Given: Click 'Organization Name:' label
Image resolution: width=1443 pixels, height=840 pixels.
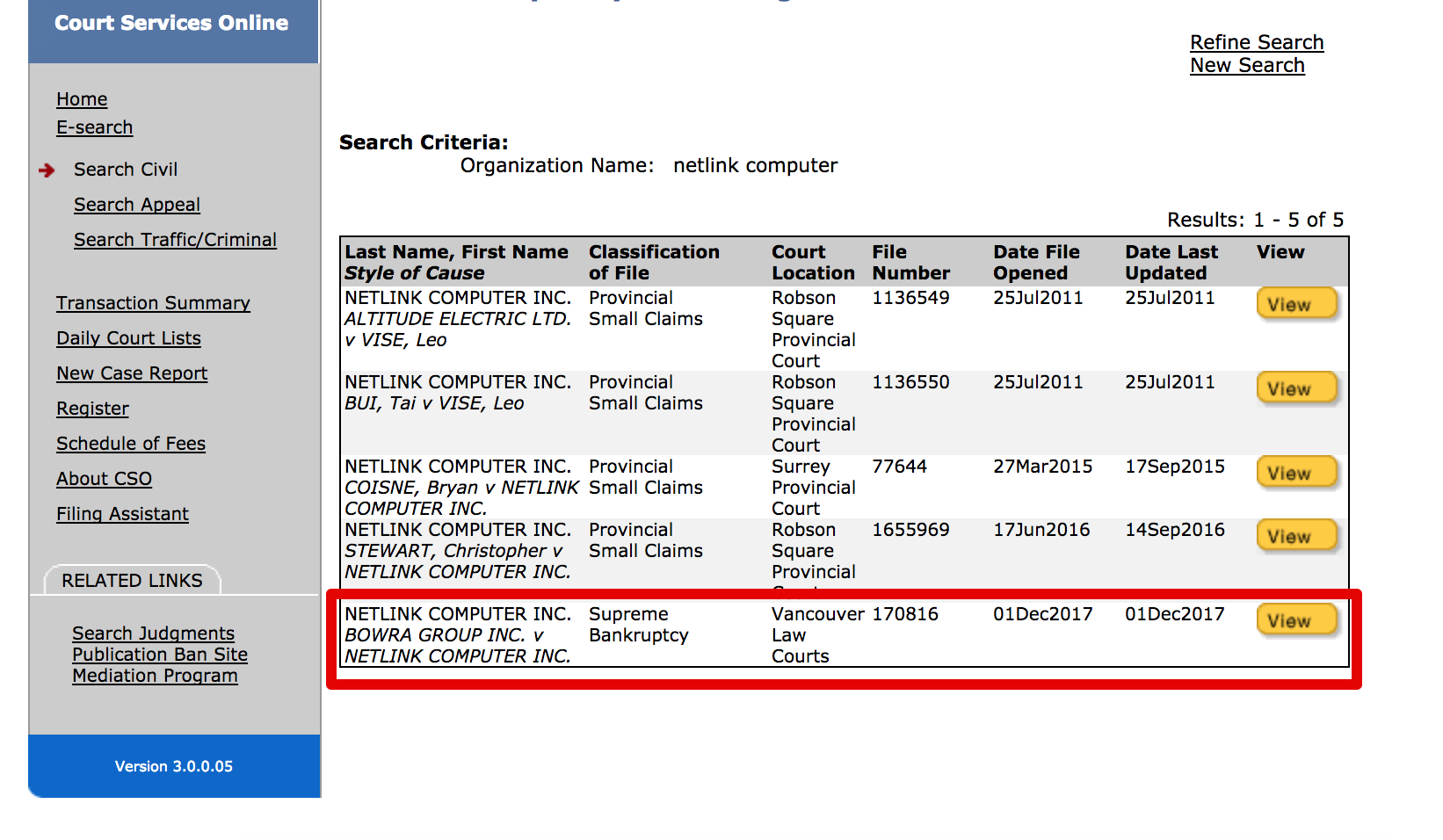Looking at the screenshot, I should pos(557,165).
